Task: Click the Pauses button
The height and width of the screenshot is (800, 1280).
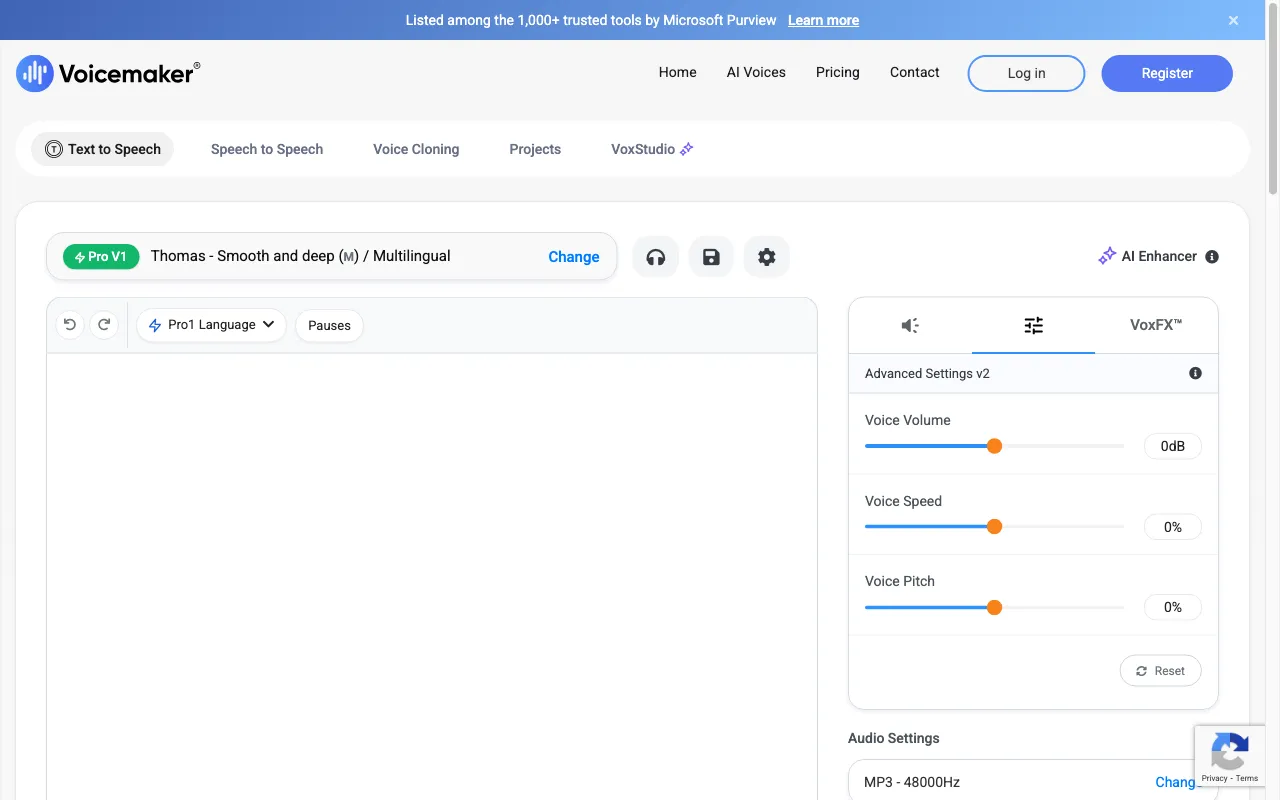Action: point(329,325)
